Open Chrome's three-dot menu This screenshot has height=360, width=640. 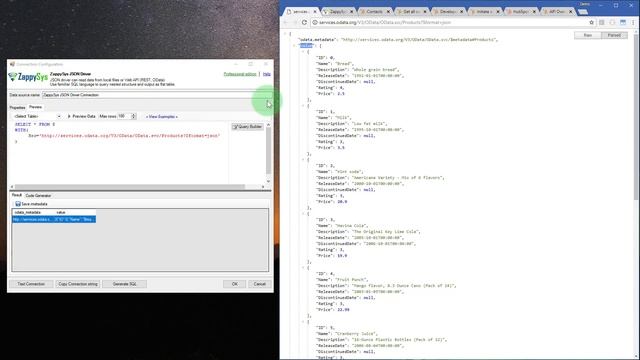click(633, 22)
